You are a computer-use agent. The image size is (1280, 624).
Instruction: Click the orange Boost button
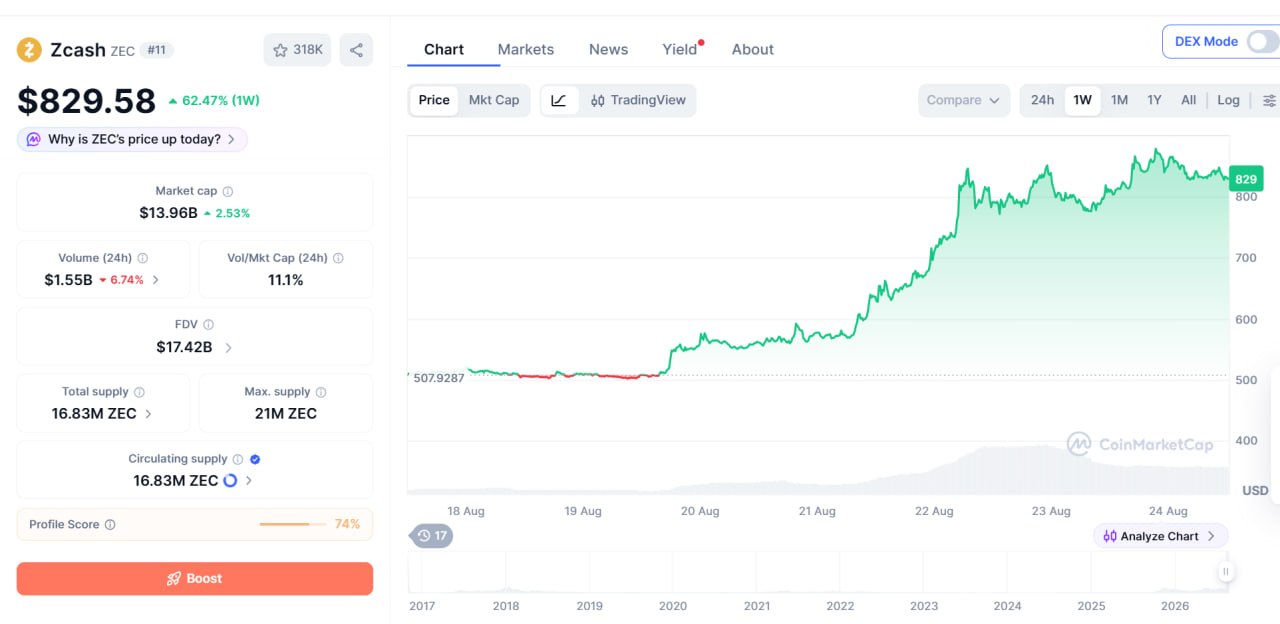195,579
